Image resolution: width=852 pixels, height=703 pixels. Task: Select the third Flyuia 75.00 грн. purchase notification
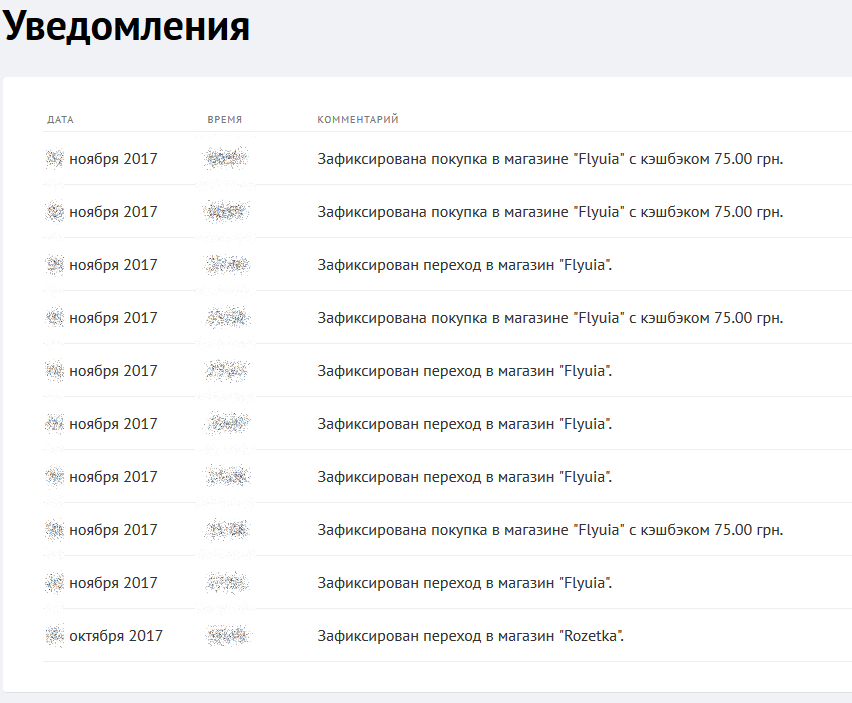coord(550,318)
